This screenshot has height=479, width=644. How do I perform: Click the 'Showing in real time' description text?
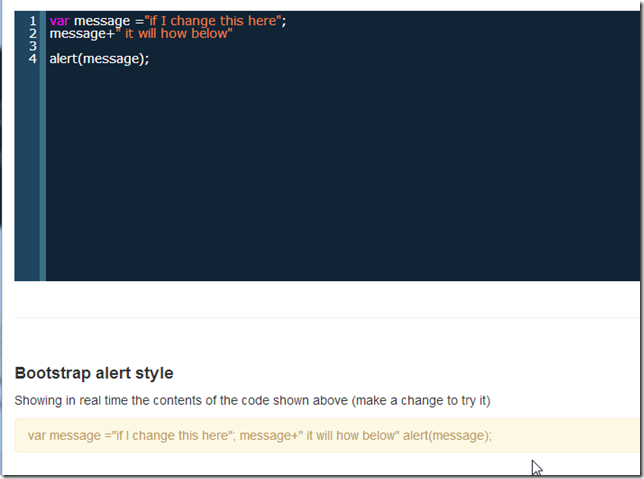pyautogui.click(x=253, y=400)
